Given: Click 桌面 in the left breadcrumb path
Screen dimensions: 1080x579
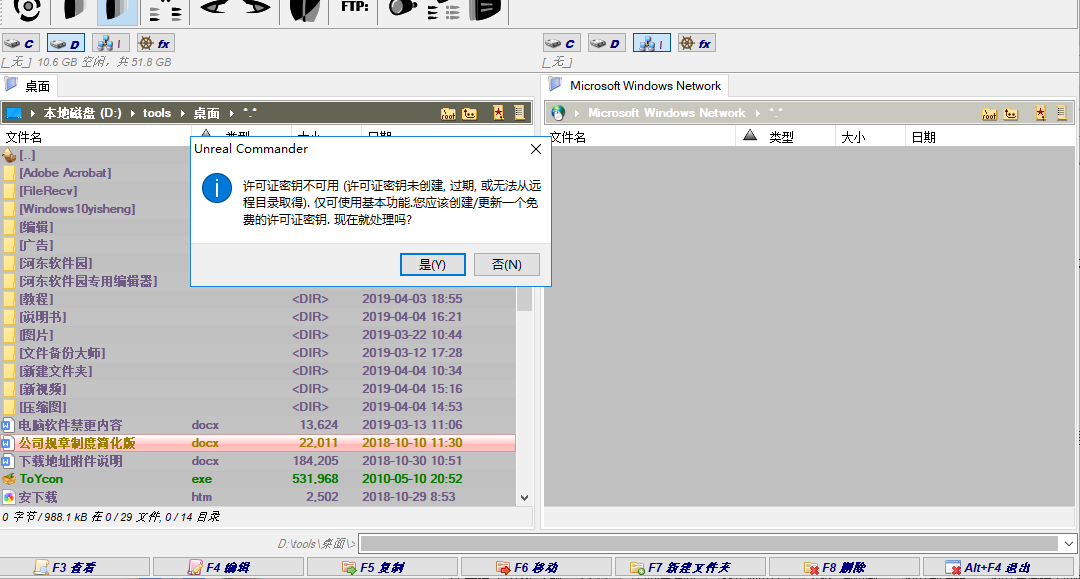Looking at the screenshot, I should point(207,113).
